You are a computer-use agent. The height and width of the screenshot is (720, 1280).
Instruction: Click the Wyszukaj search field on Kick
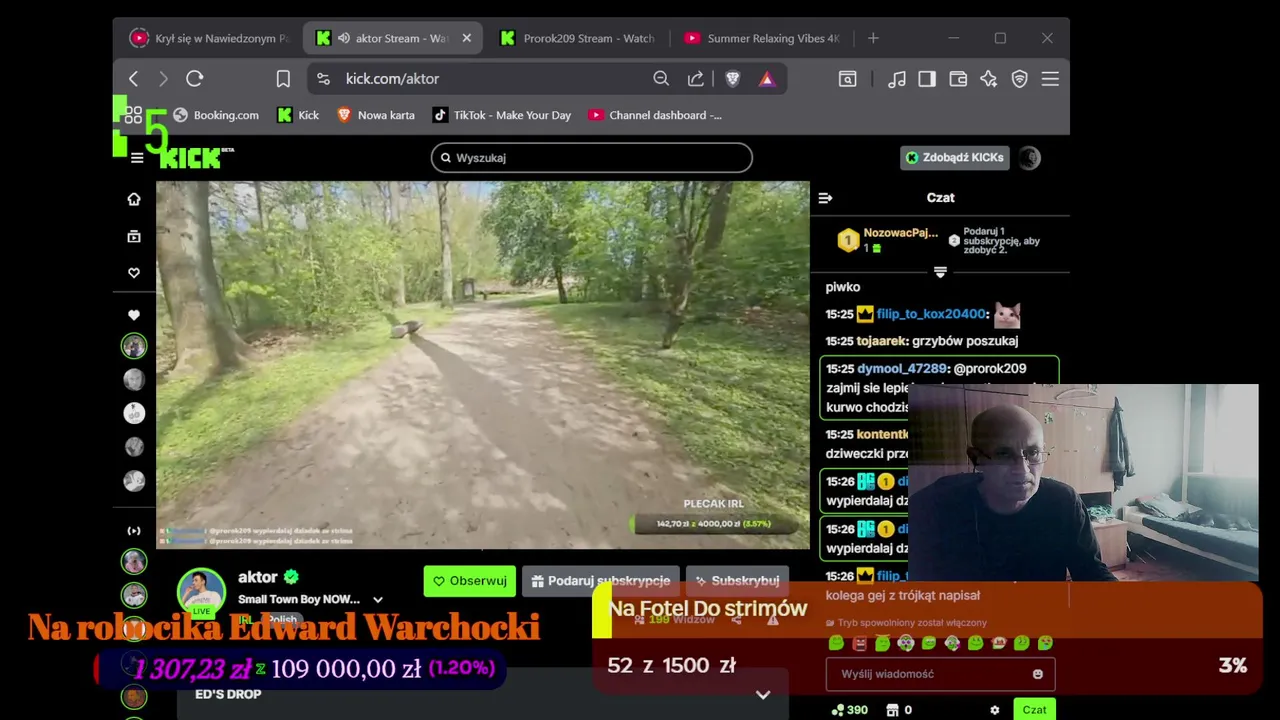tap(592, 158)
